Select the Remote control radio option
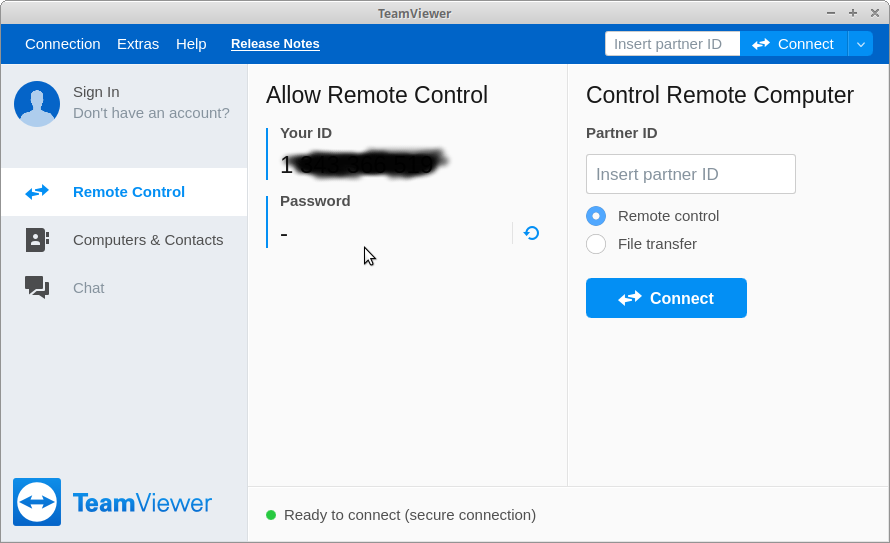Screen dimensions: 890x543 596,216
